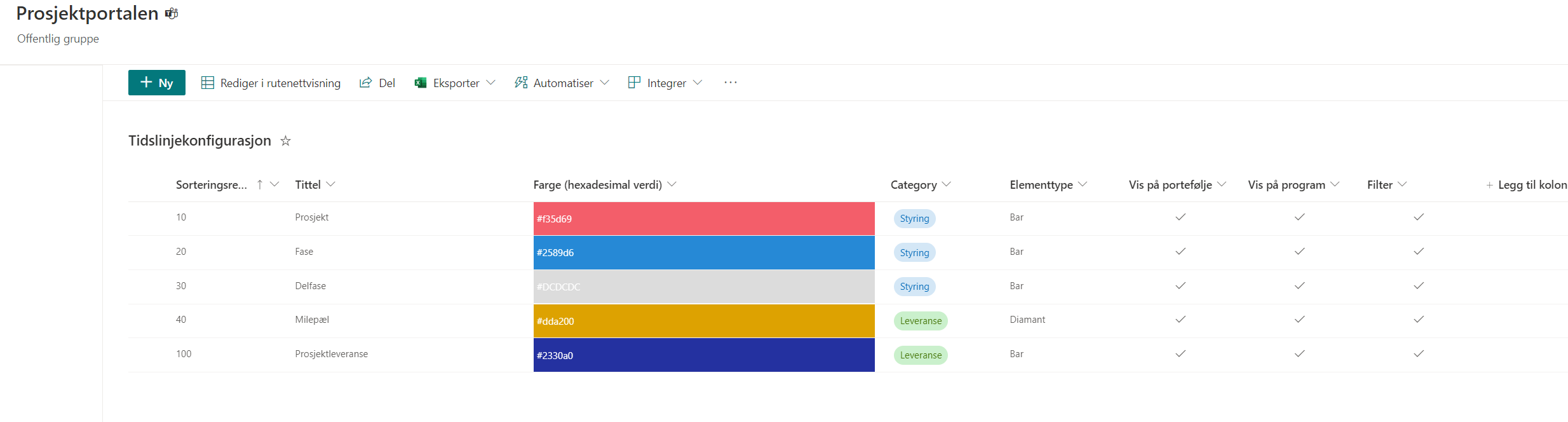
Task: Open the Prosjektportalen site title
Action: tap(87, 13)
